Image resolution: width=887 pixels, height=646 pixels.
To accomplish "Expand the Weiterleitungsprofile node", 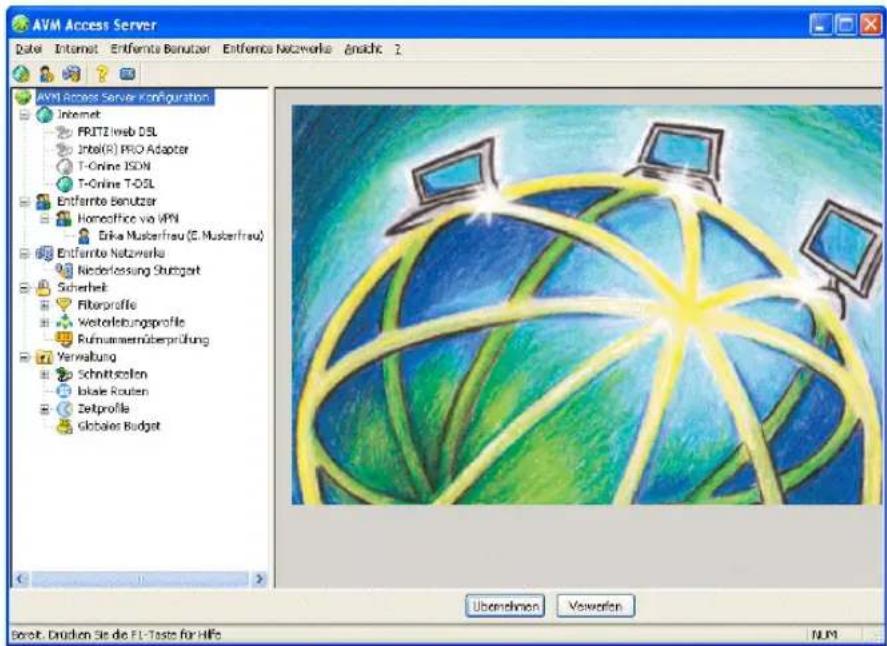I will tap(45, 322).
